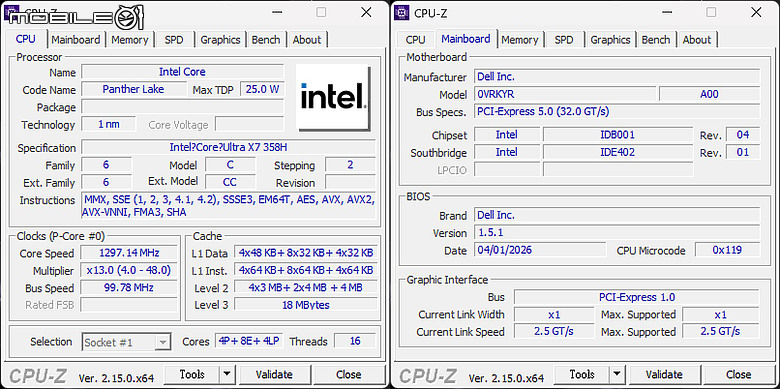Switch to Mainboard tab in left window
The height and width of the screenshot is (389, 780).
click(x=76, y=40)
